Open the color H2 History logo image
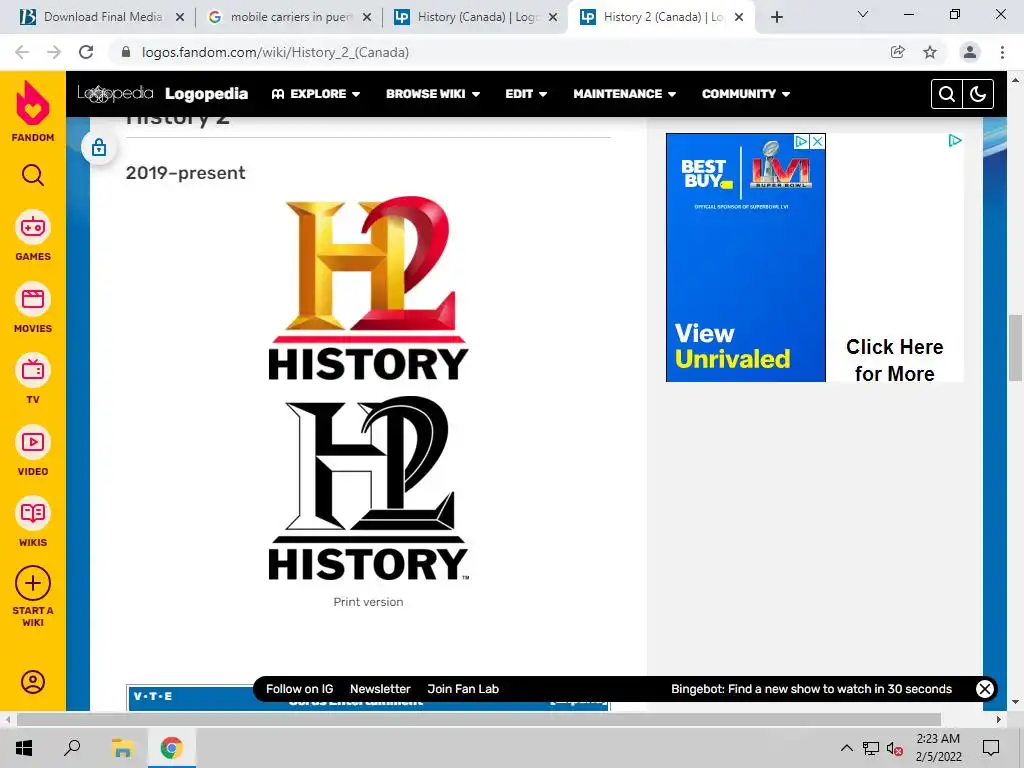Viewport: 1024px width, 768px height. pyautogui.click(x=368, y=288)
